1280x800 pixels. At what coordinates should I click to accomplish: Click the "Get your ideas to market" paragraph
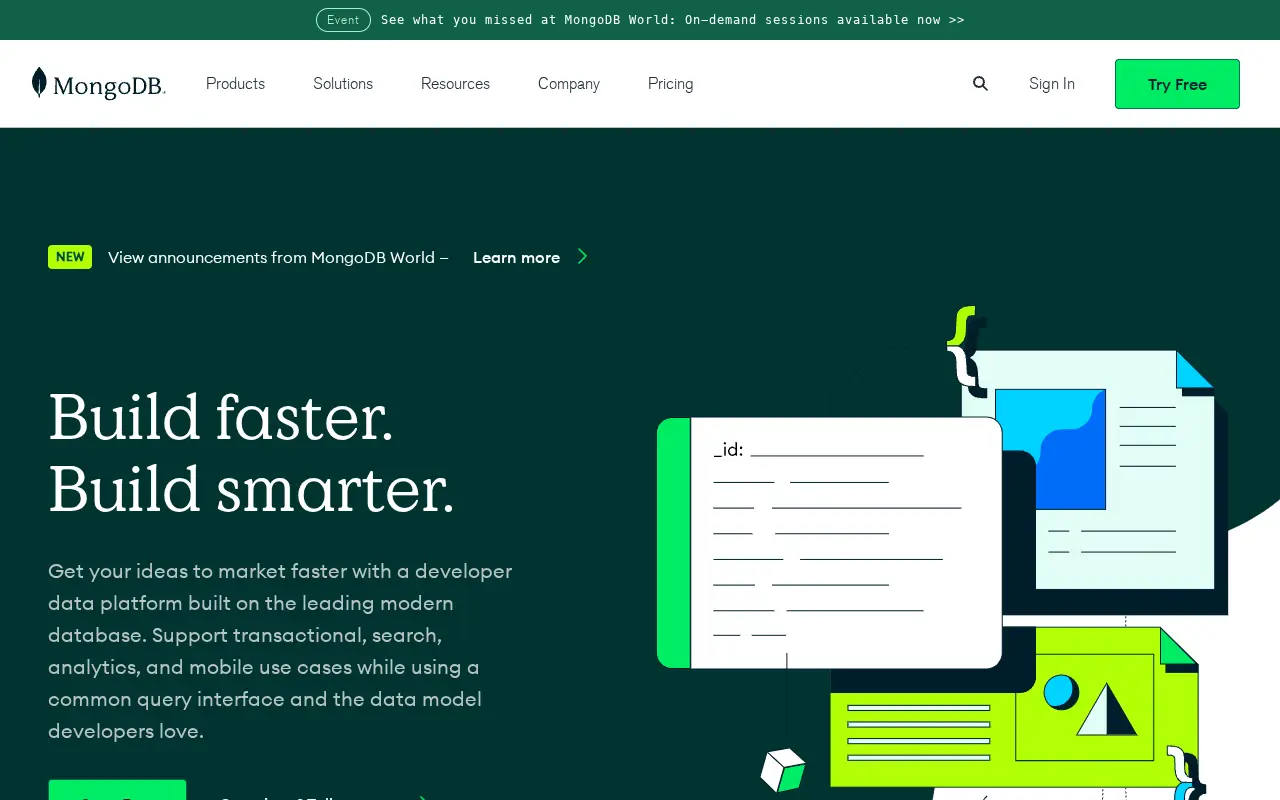click(x=280, y=651)
